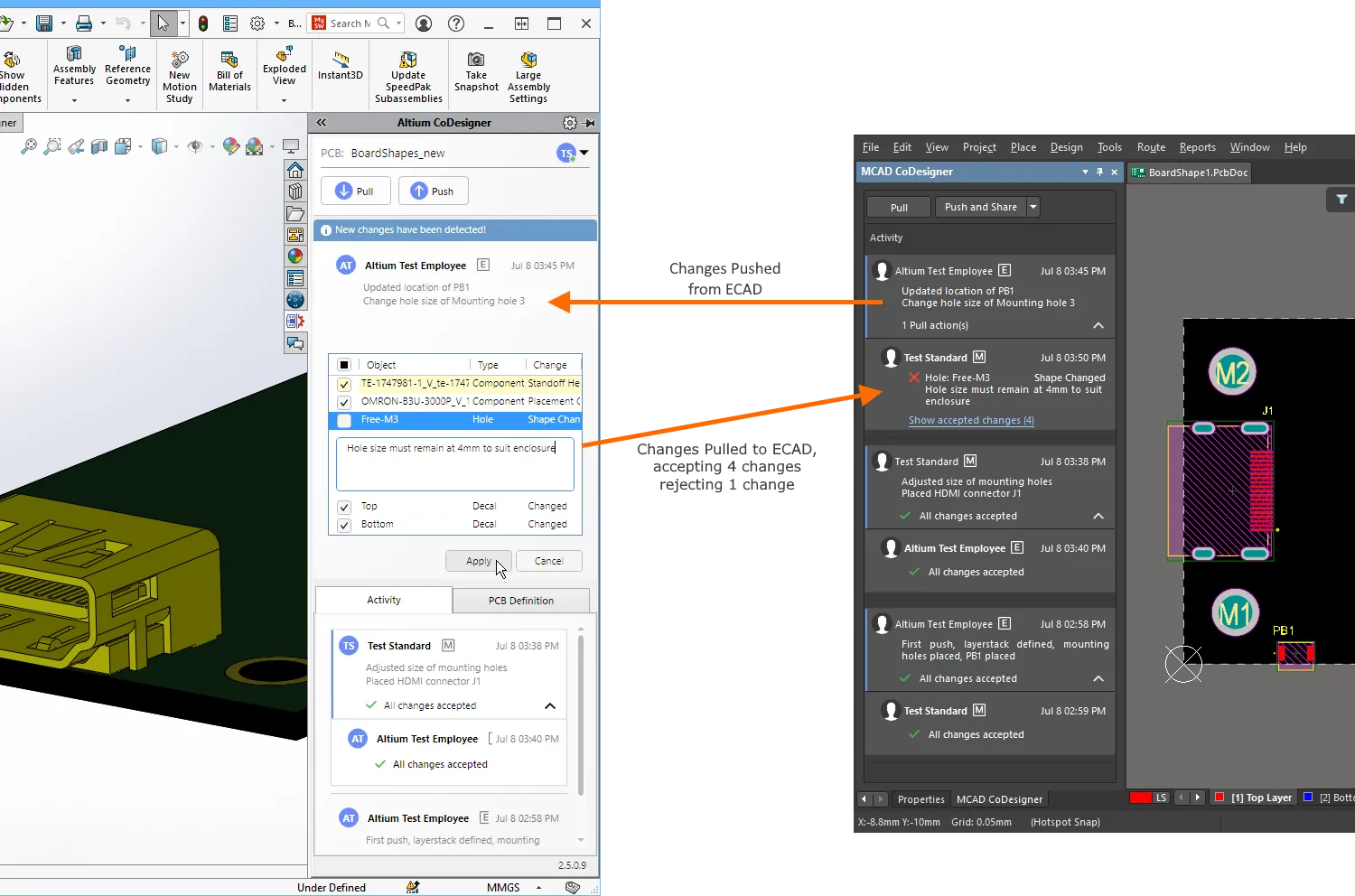Switch to the PCB Definition tab
The width and height of the screenshot is (1355, 896).
tap(520, 601)
